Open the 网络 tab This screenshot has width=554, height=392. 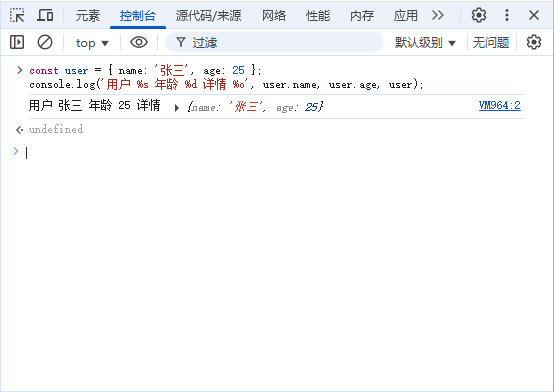pos(273,16)
